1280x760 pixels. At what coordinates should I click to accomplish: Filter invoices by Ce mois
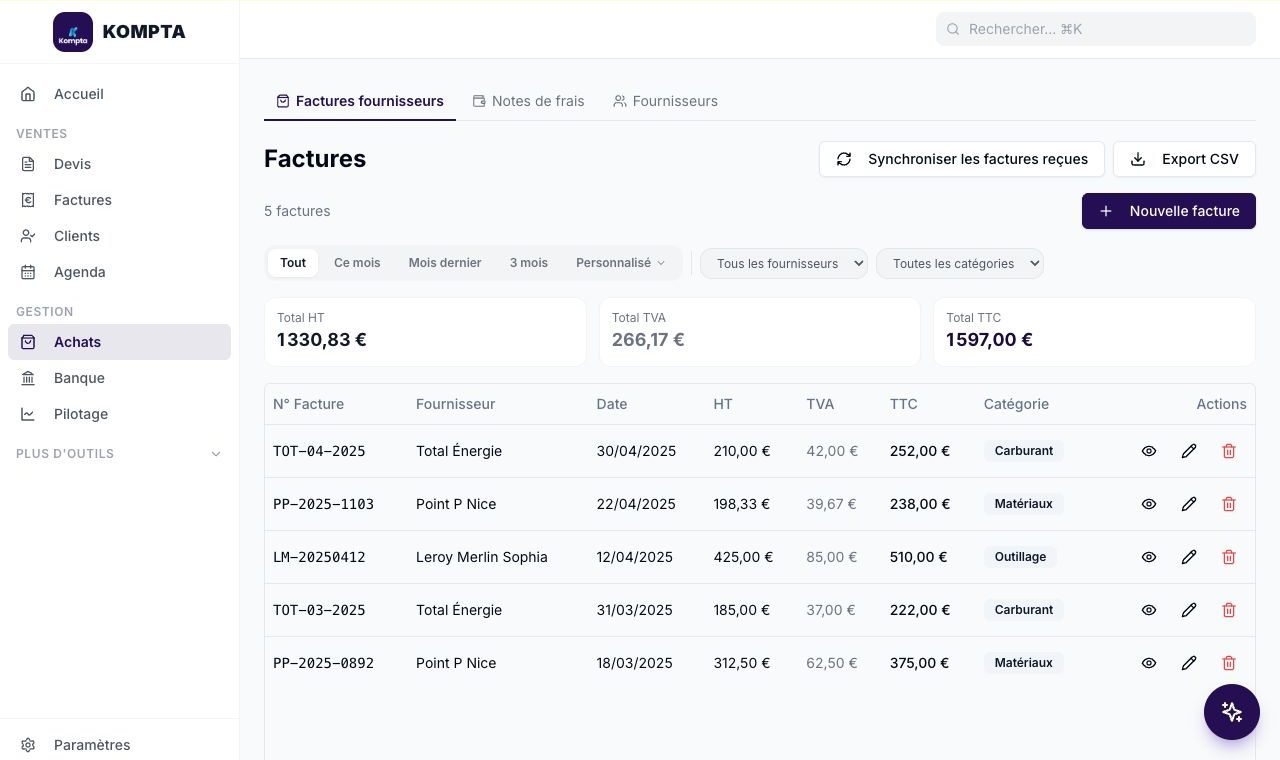tap(357, 263)
